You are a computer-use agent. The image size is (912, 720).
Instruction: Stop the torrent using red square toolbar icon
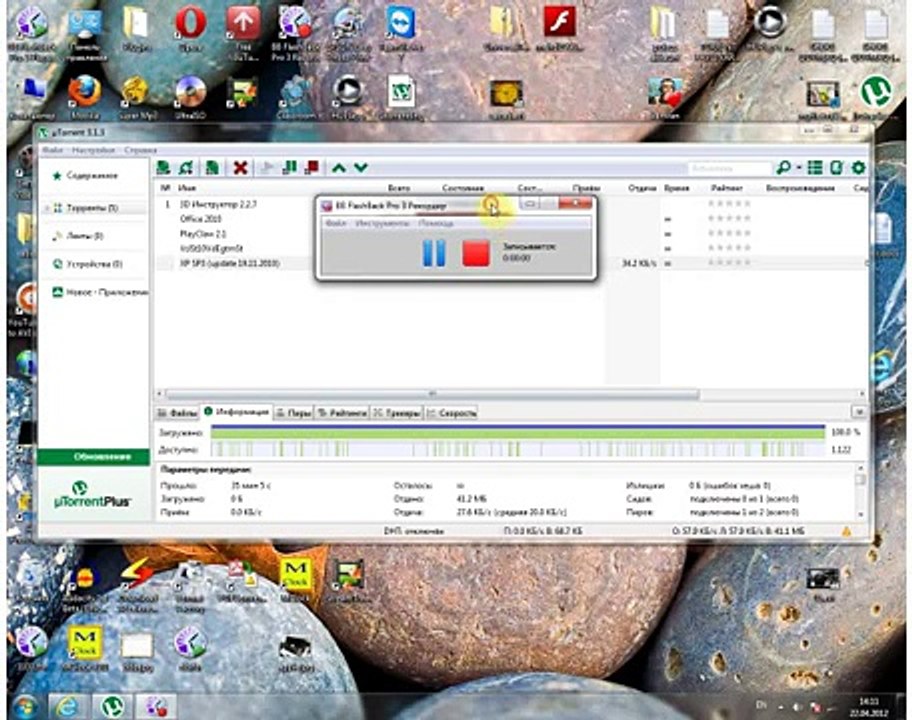pos(312,168)
